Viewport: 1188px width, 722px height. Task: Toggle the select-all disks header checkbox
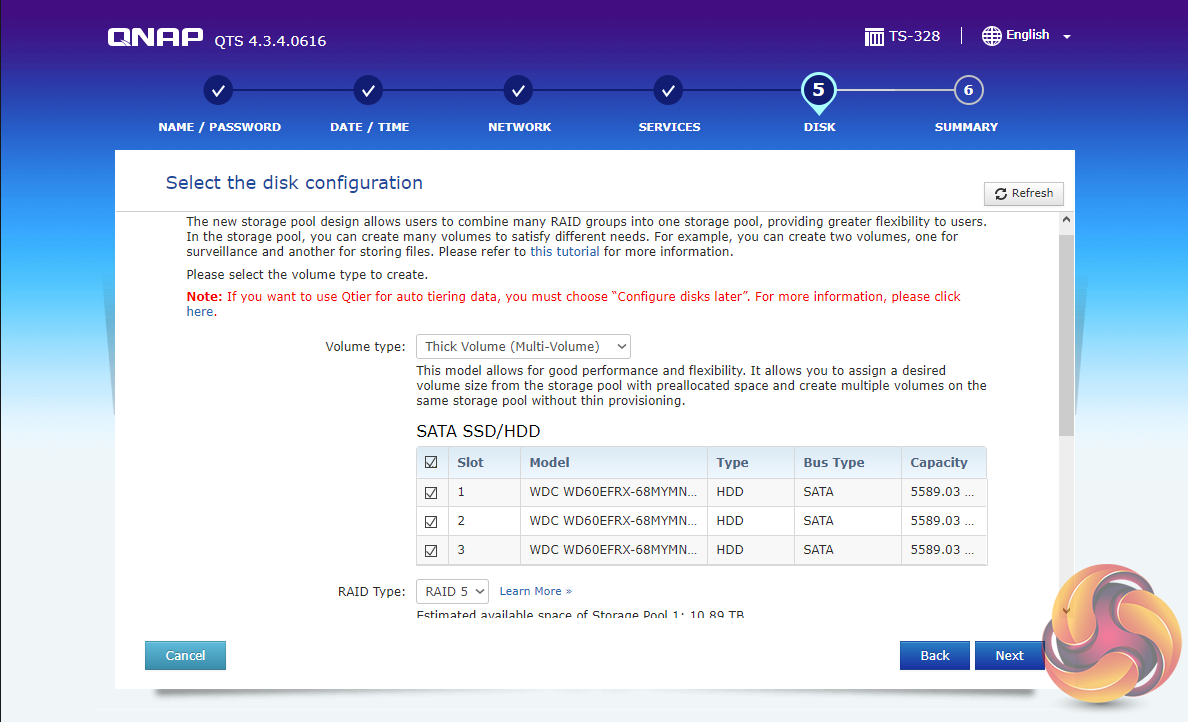(x=432, y=463)
